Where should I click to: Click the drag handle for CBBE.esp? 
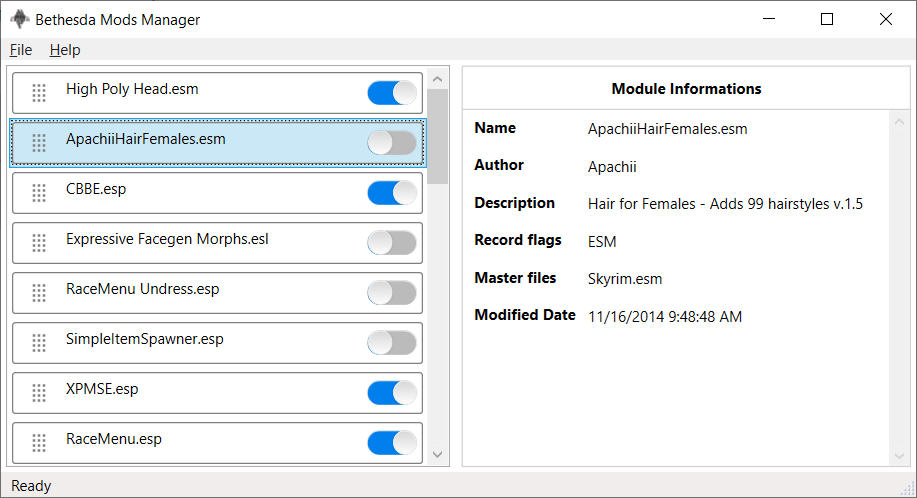pos(39,193)
